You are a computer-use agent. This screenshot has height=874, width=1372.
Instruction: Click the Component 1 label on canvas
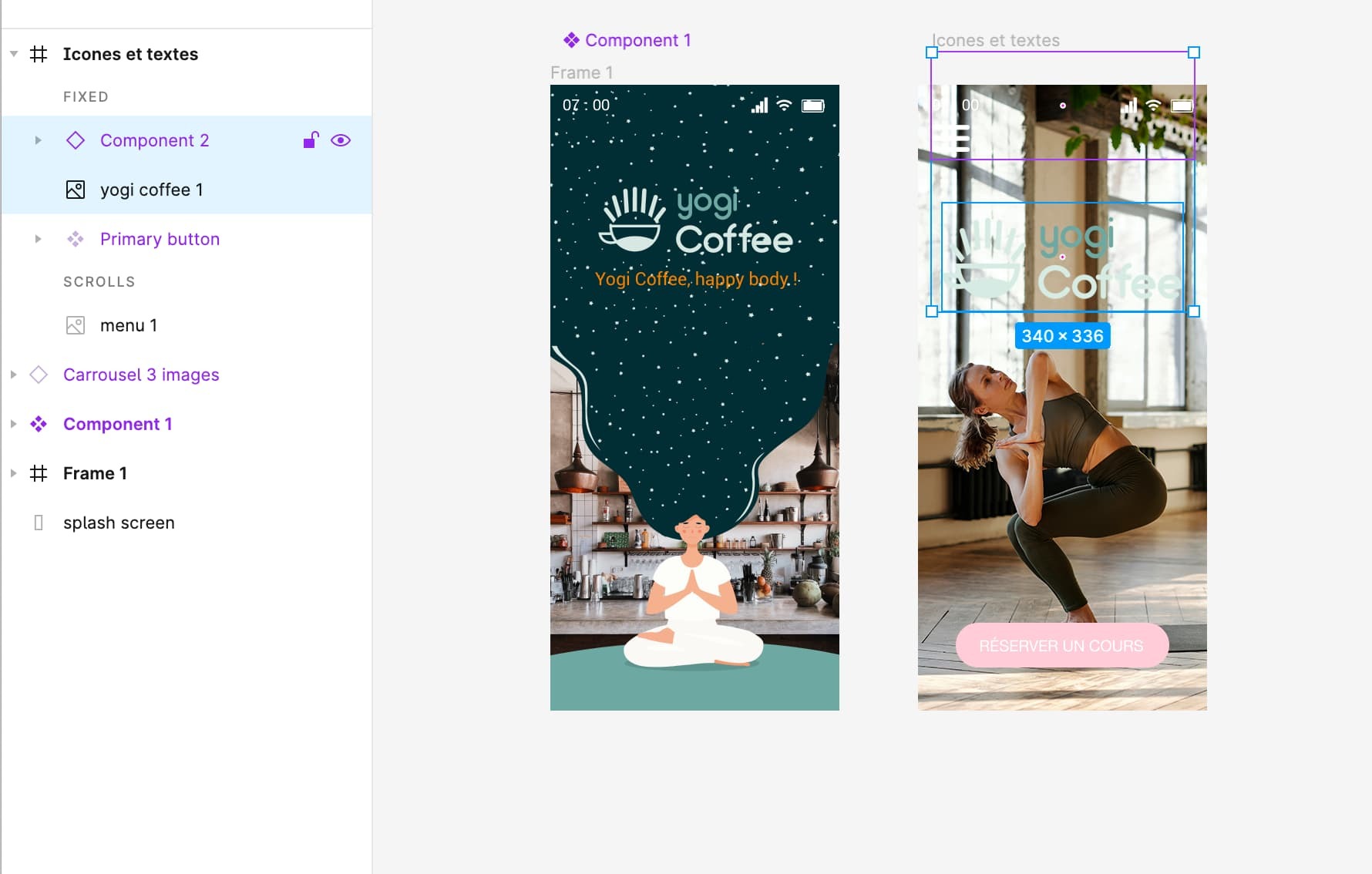627,40
